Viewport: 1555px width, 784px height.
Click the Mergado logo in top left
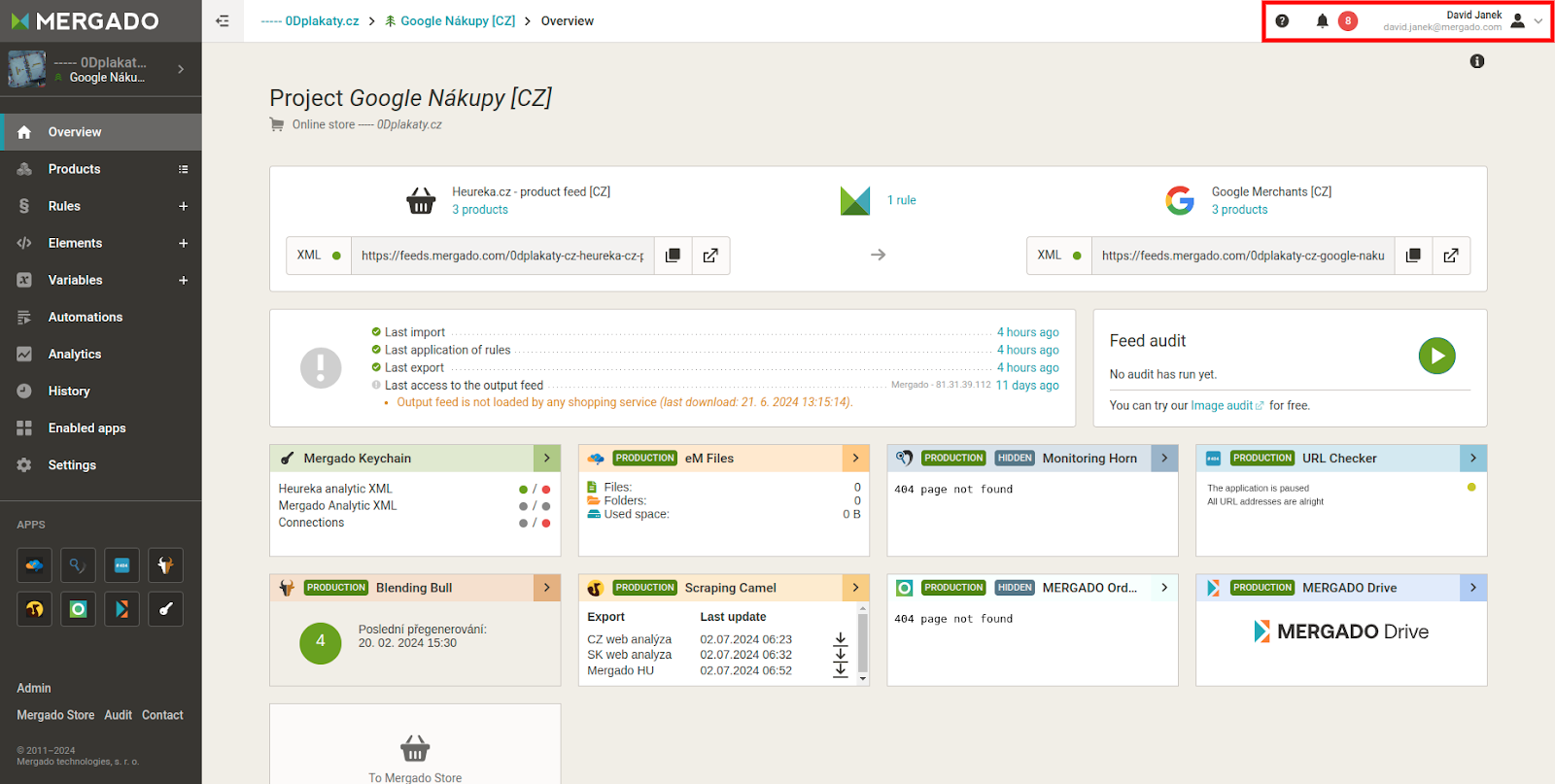pos(86,20)
